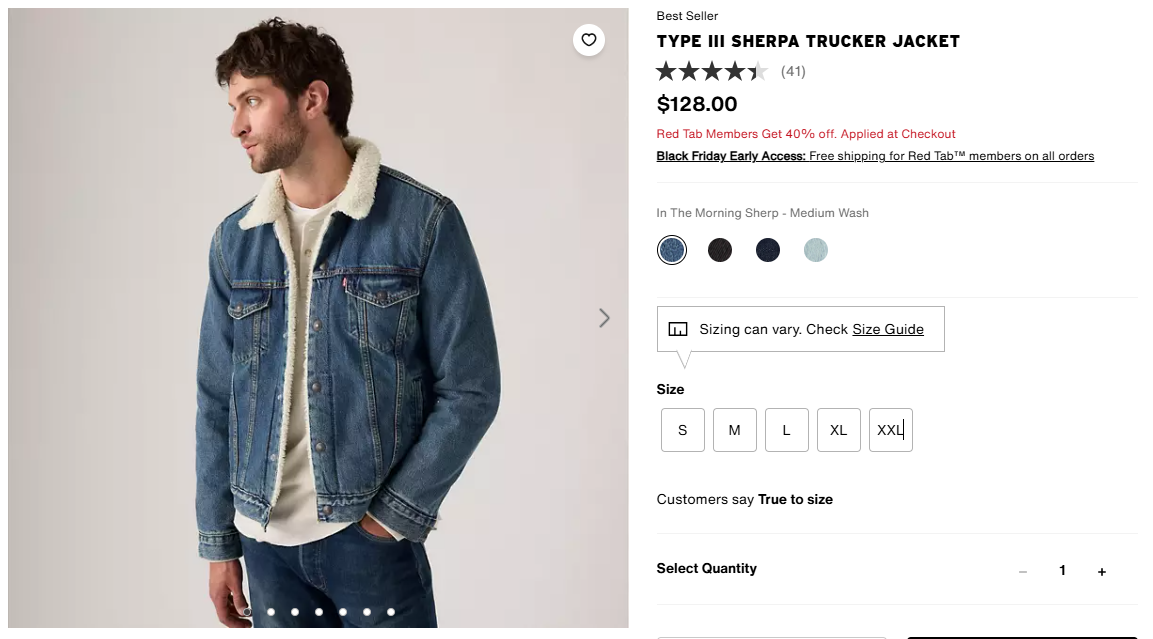Select size S
The height and width of the screenshot is (639, 1153).
pos(683,430)
